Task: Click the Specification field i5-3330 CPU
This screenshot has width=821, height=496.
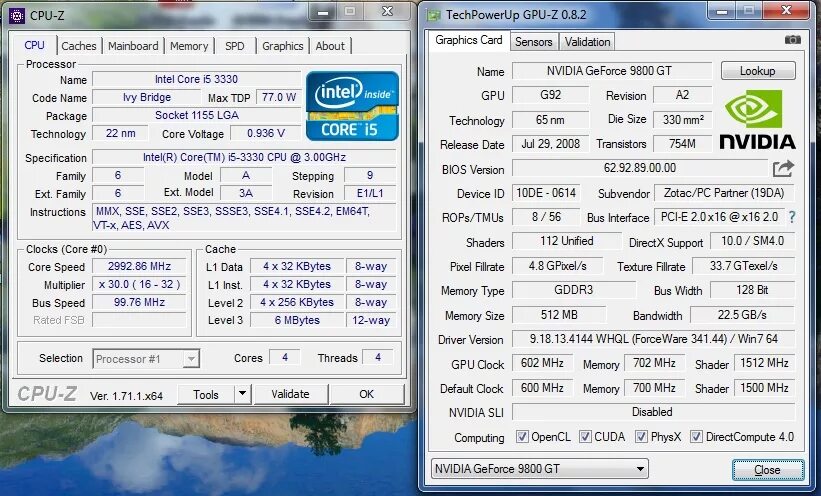Action: (244, 157)
